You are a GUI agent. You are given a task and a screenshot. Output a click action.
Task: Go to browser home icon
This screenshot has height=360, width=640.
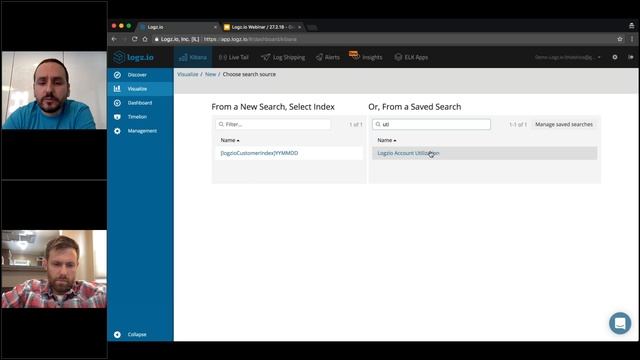pyautogui.click(x=145, y=39)
